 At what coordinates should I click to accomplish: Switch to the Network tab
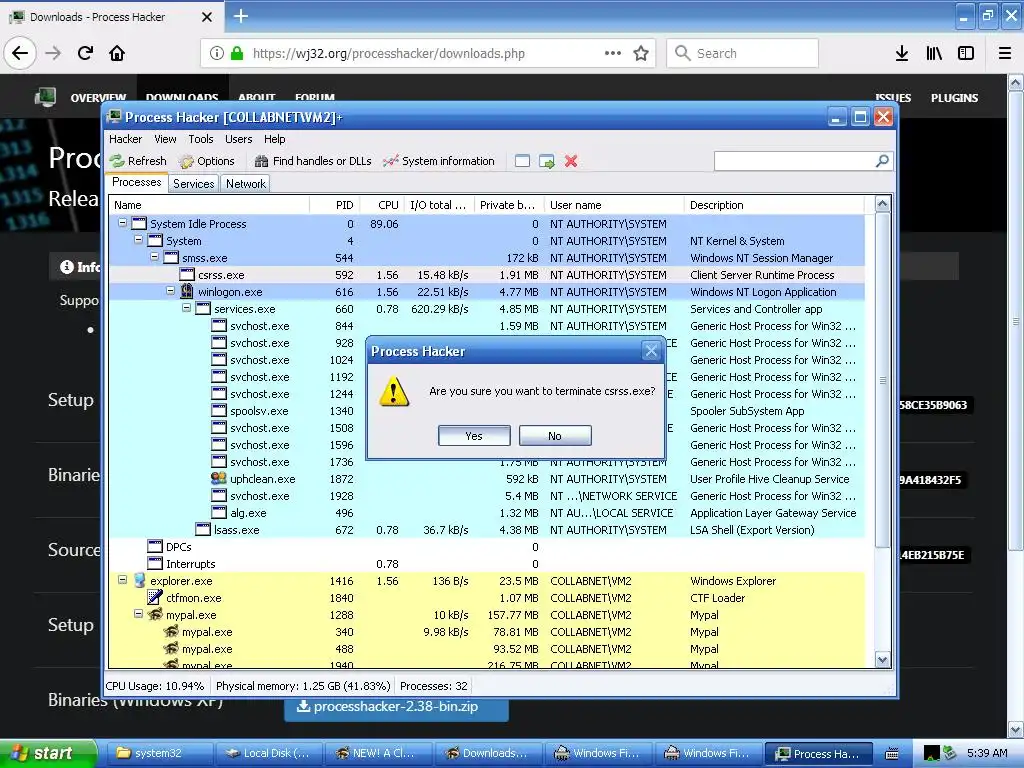(x=246, y=184)
